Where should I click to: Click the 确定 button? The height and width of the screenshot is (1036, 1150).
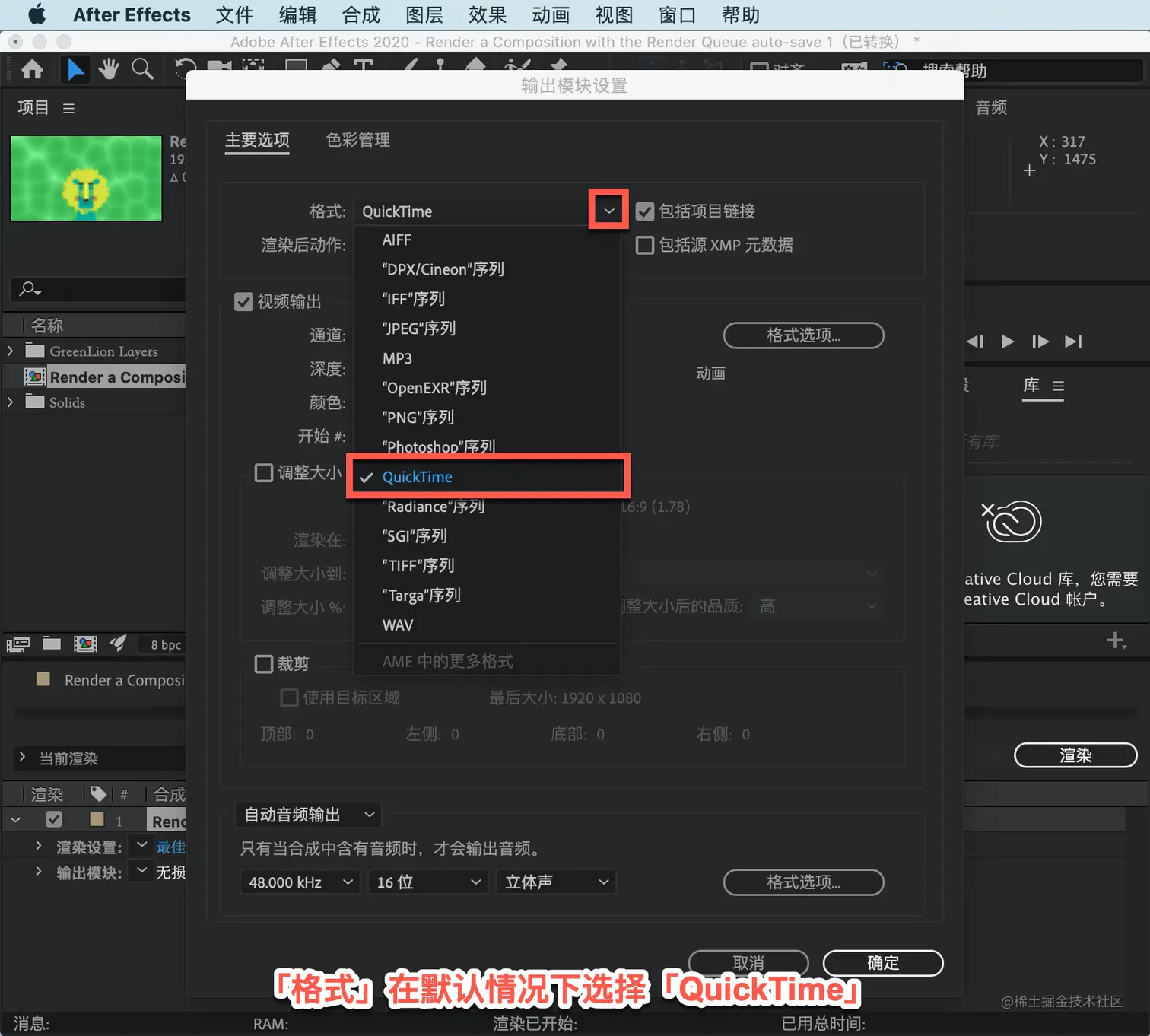tap(883, 963)
